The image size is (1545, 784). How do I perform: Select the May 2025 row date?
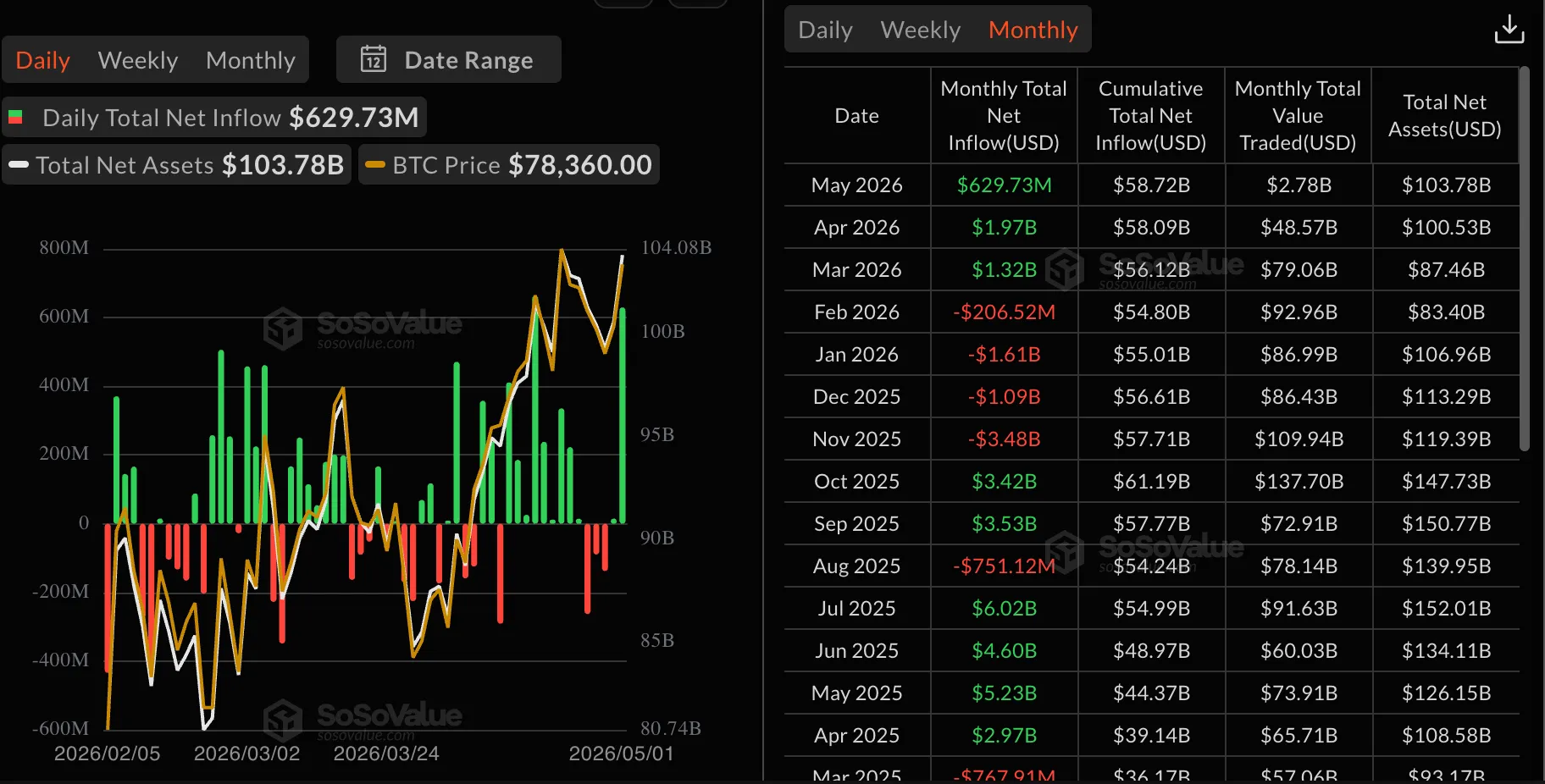click(856, 693)
